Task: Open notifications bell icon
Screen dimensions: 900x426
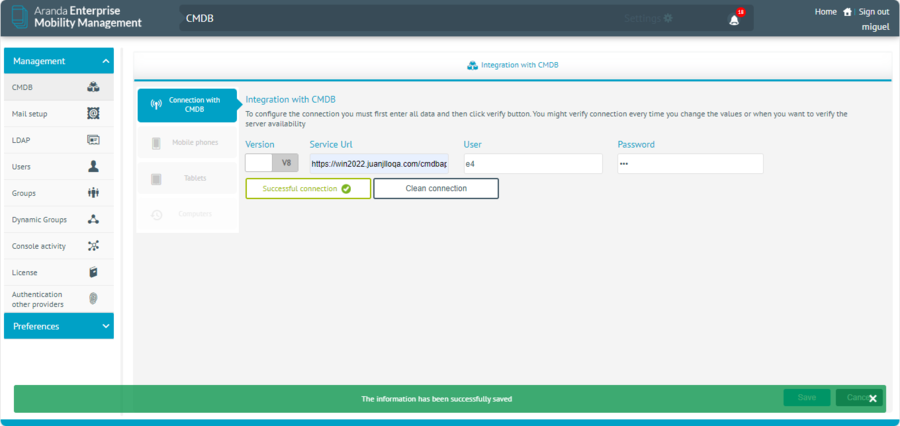Action: 734,20
